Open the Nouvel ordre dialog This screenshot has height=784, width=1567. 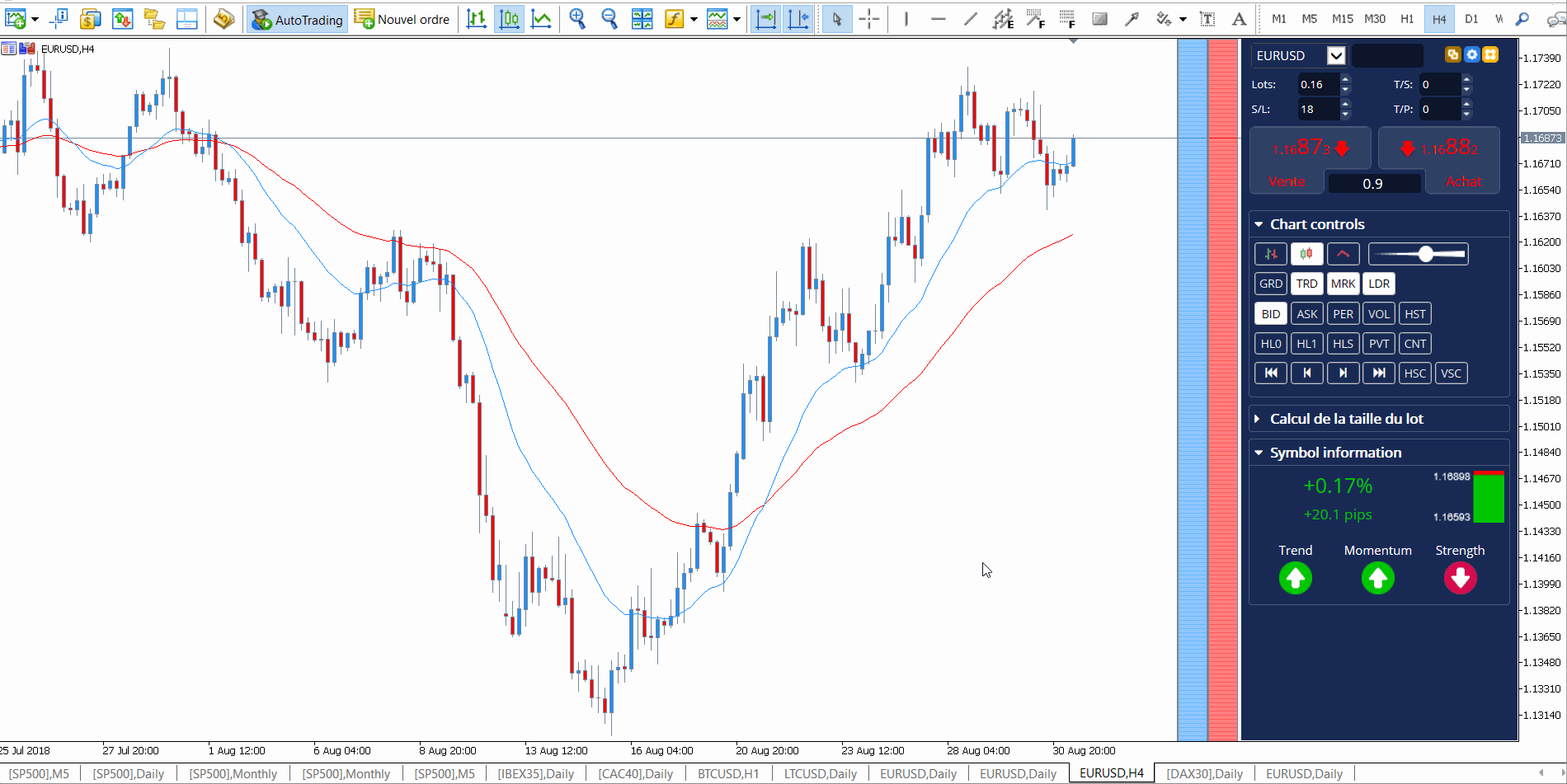point(402,19)
